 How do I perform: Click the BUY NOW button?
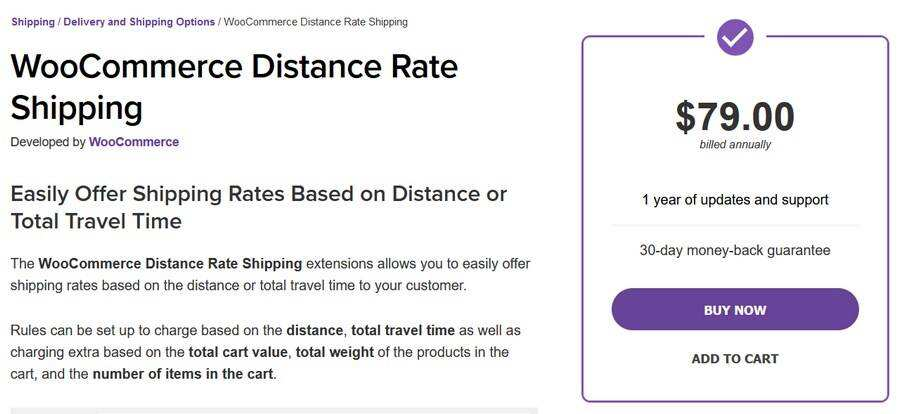click(735, 309)
